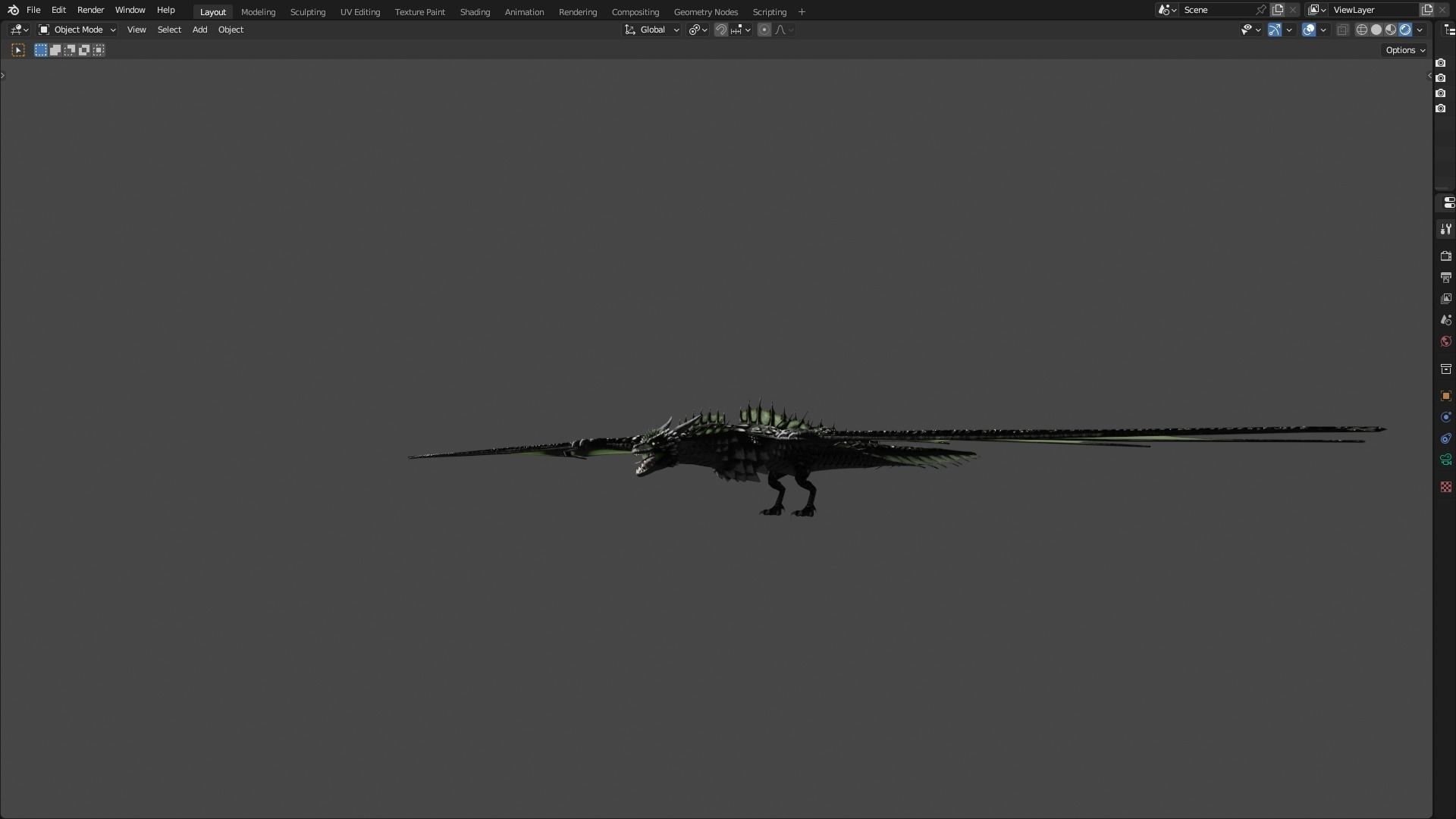Open object types visibility dropdown
The width and height of the screenshot is (1456, 819).
[x=1250, y=30]
